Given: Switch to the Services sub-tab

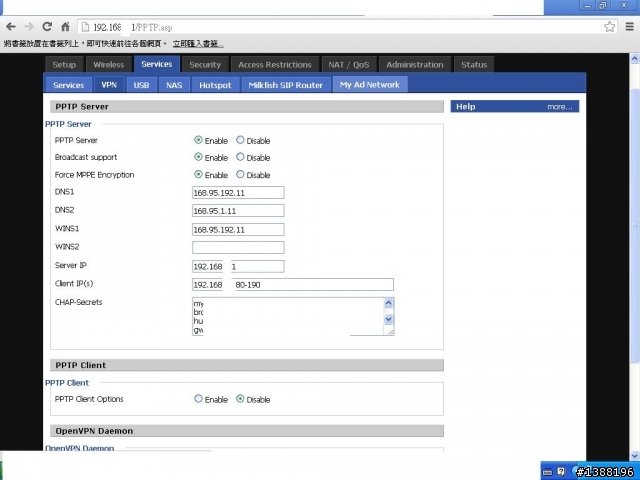Looking at the screenshot, I should [x=68, y=85].
